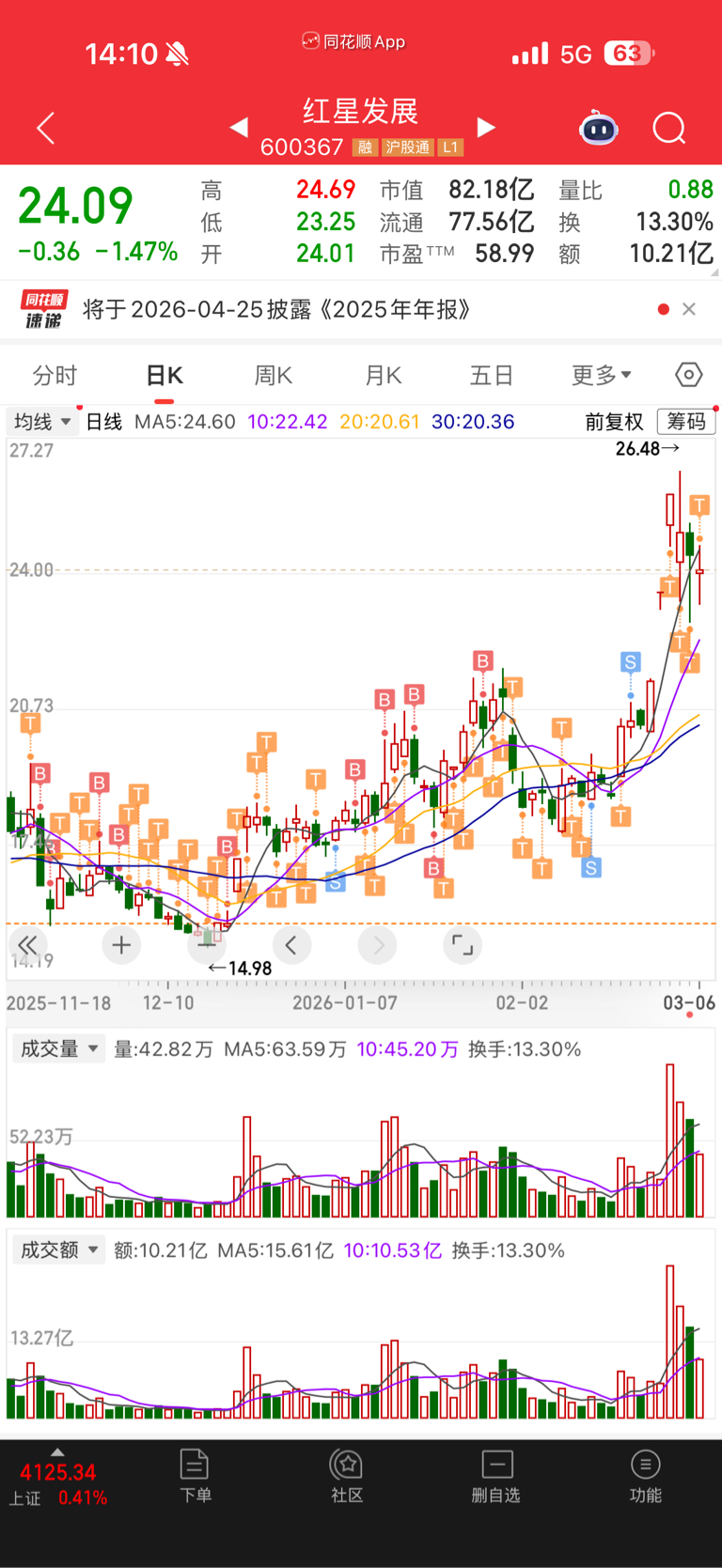Move chart right with chevron button

coord(377,945)
